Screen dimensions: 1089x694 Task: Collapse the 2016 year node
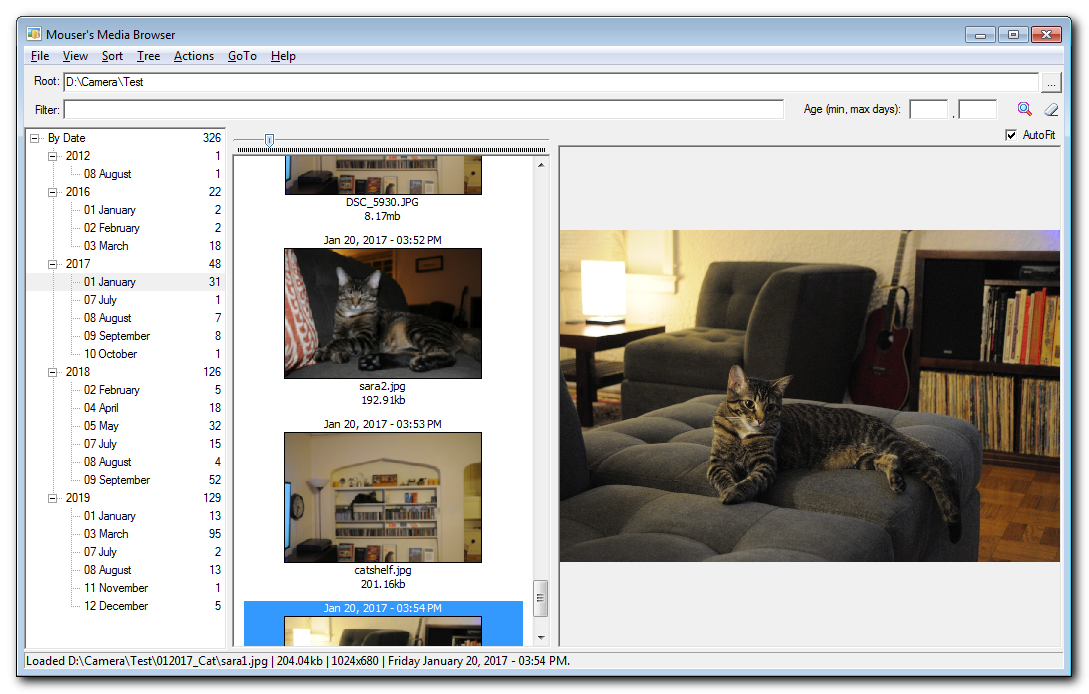click(x=52, y=192)
